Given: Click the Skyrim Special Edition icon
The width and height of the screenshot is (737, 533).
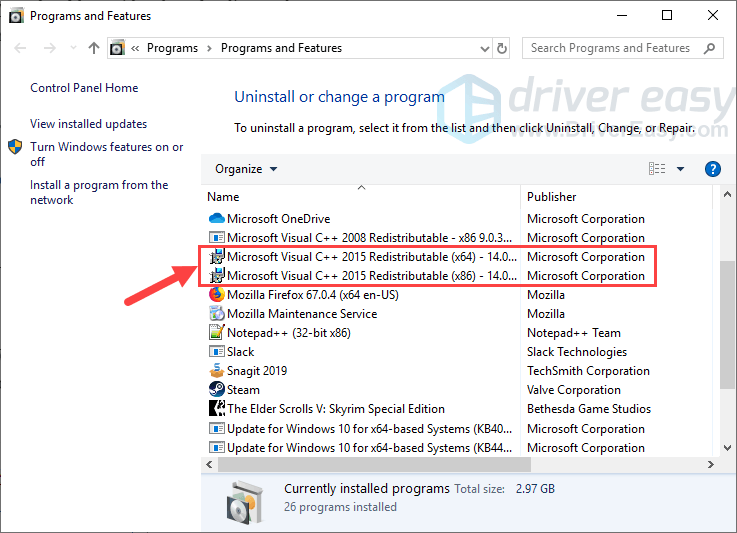Looking at the screenshot, I should coord(216,409).
